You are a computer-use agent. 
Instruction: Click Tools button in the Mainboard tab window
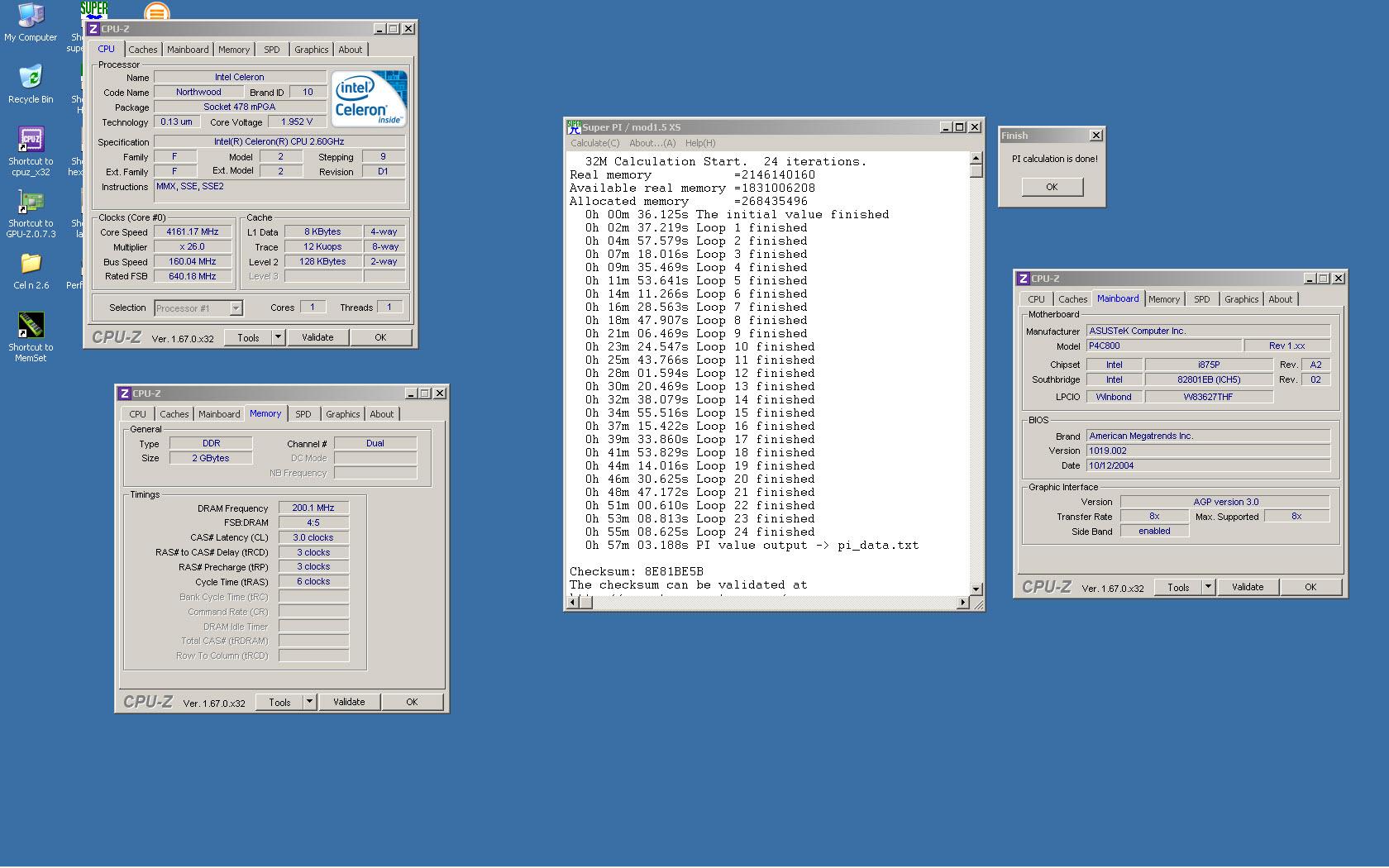[x=1178, y=587]
